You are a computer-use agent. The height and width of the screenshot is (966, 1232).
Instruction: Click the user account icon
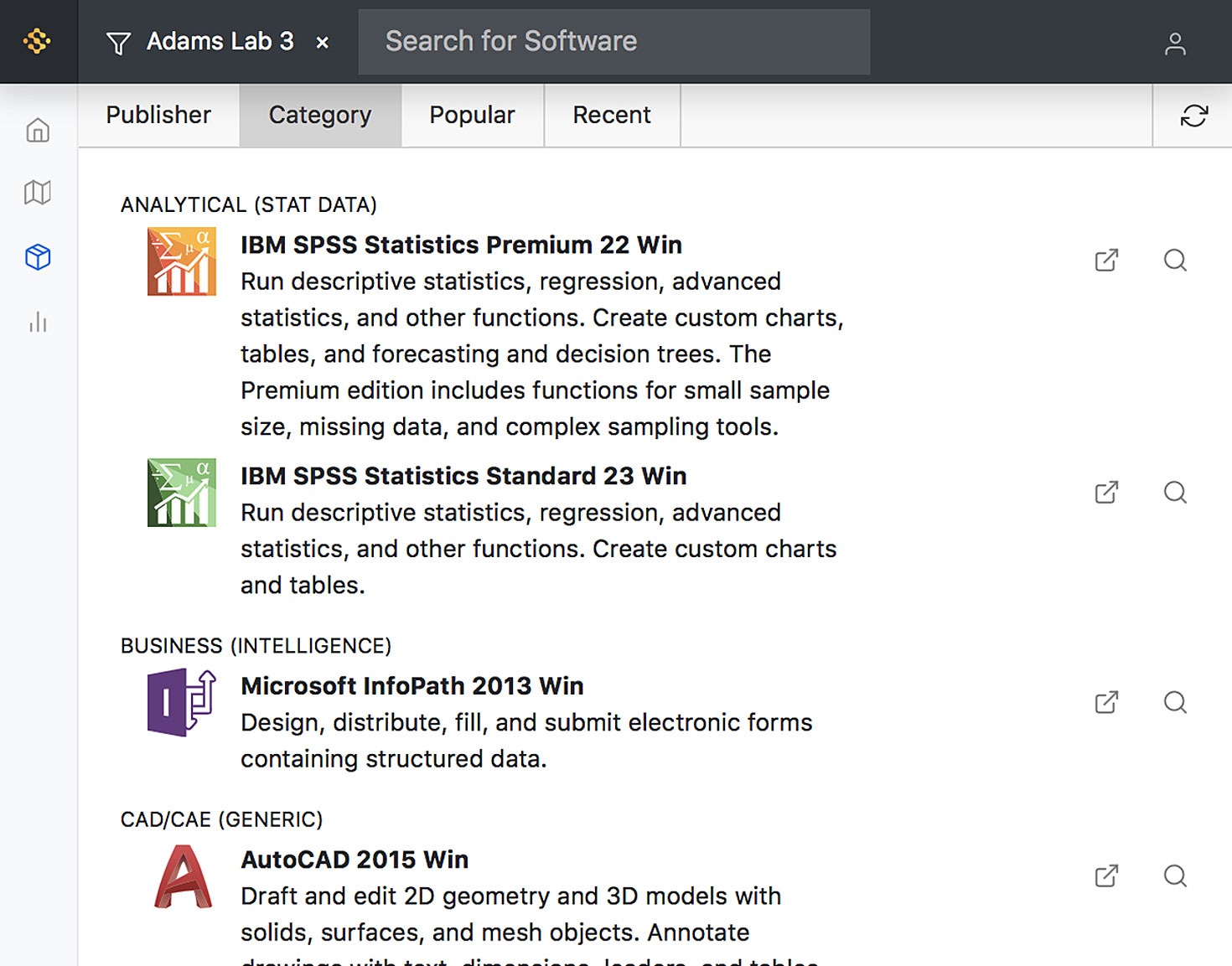pos(1175,44)
